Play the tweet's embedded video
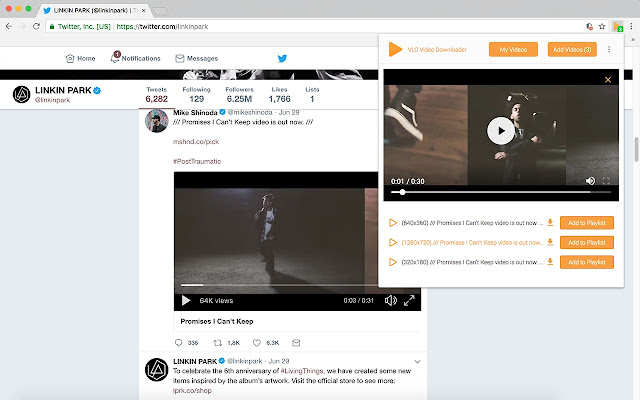Image resolution: width=640 pixels, height=400 pixels. [186, 300]
